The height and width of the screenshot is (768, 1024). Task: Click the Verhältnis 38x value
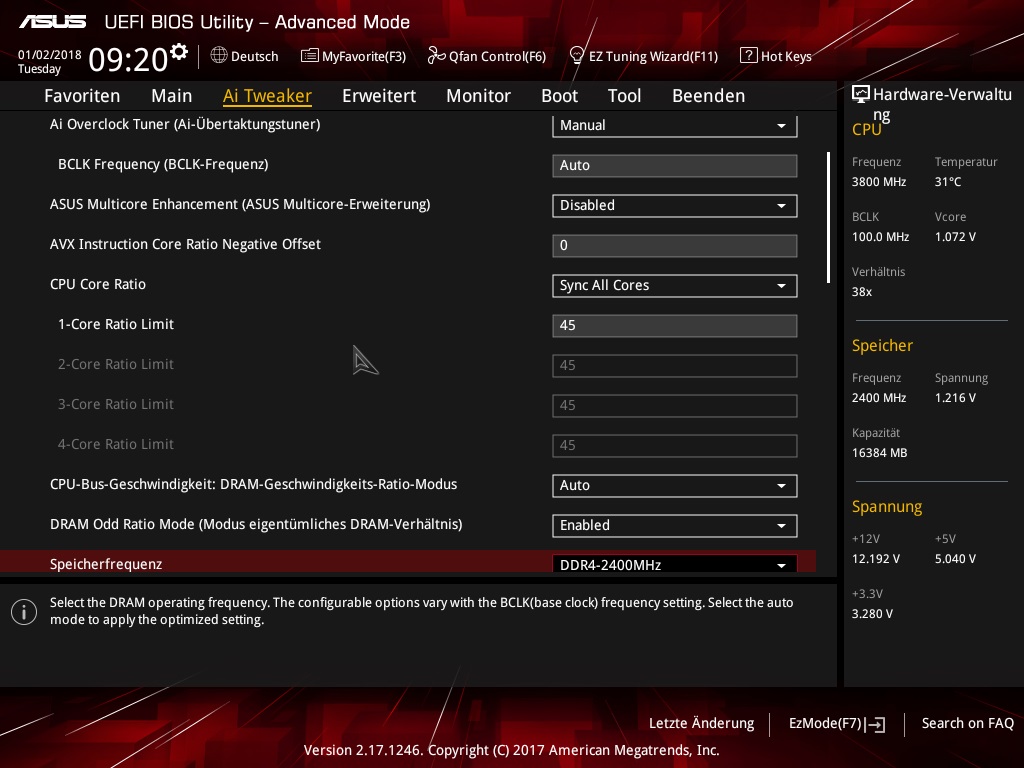pyautogui.click(x=862, y=292)
